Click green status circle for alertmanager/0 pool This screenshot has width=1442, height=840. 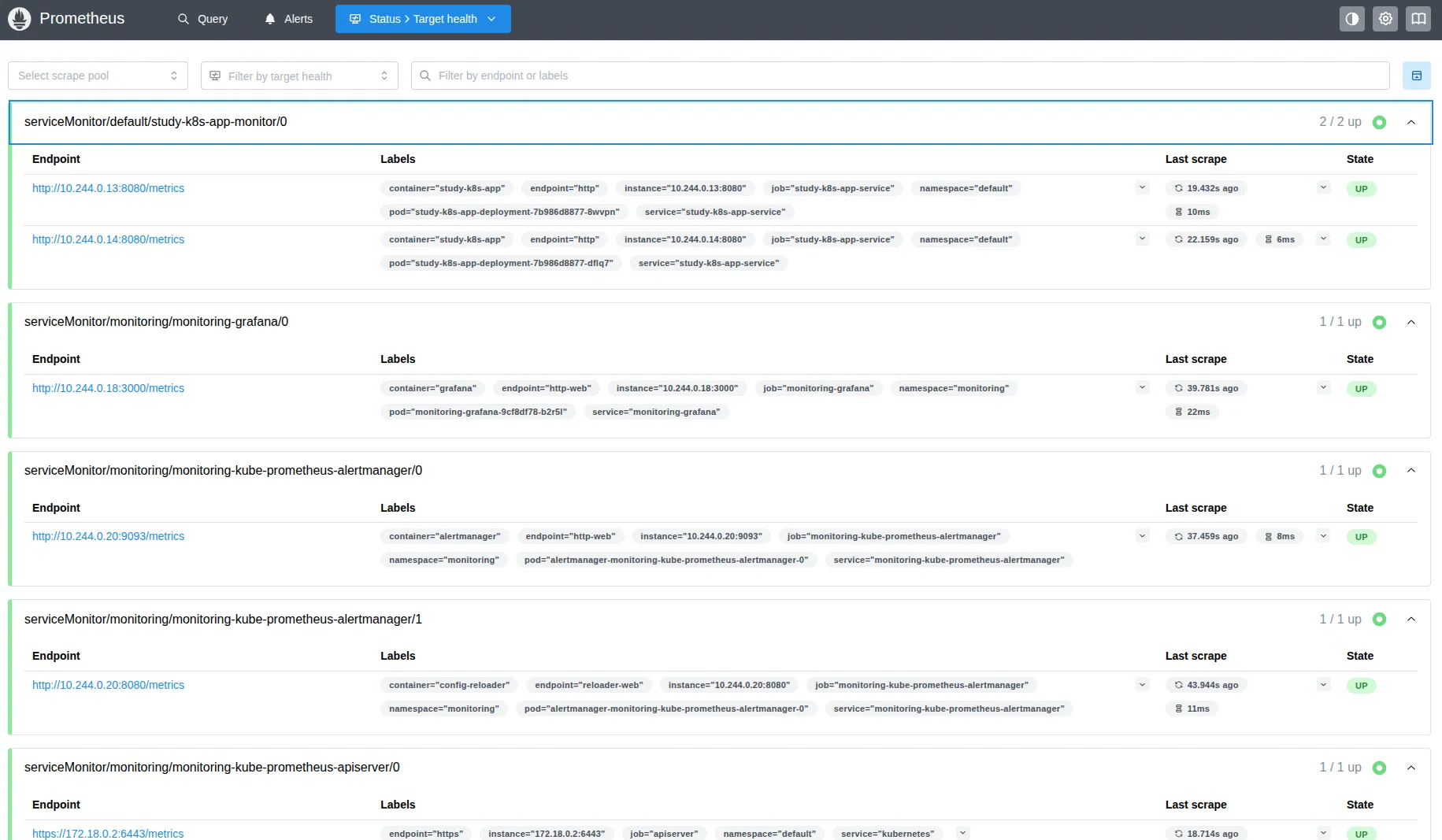coord(1379,471)
